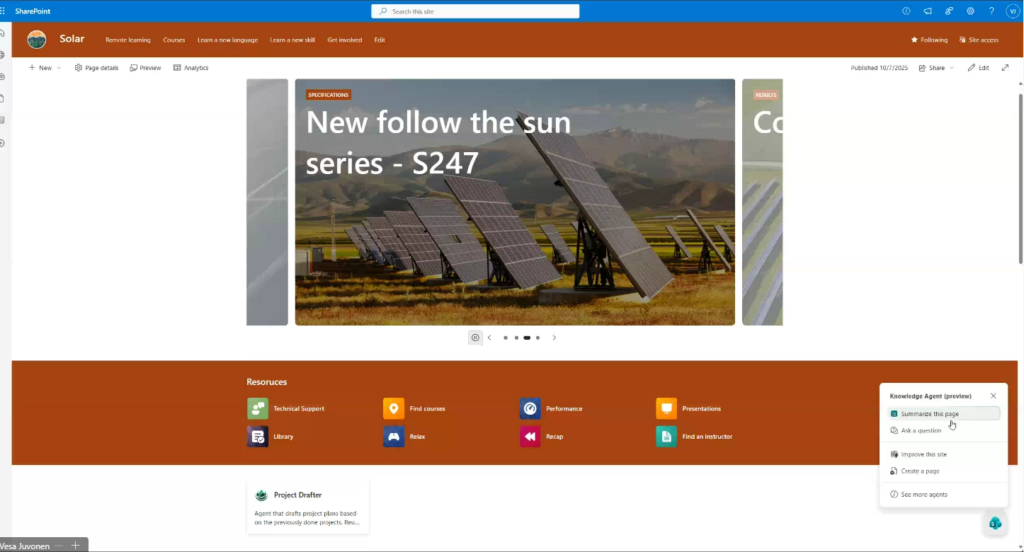Screen dimensions: 1024x552
Task: Open the Recap rewind icon
Action: click(x=530, y=436)
